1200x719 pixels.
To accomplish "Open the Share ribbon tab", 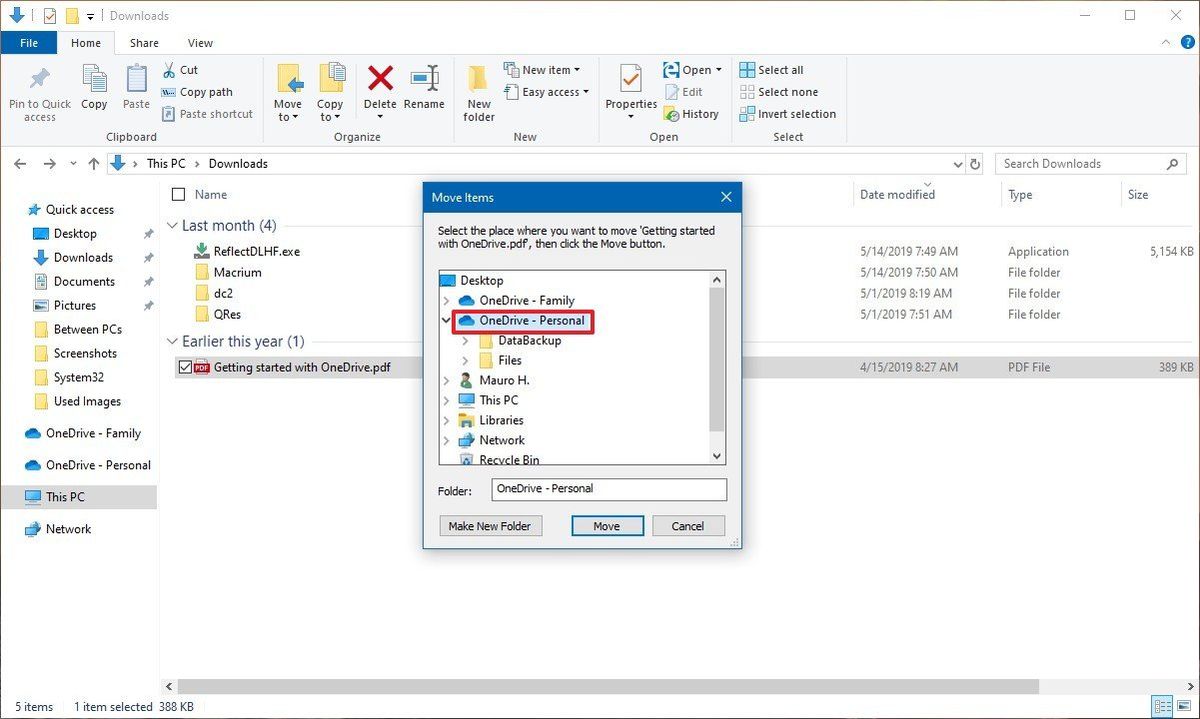I will pos(143,43).
